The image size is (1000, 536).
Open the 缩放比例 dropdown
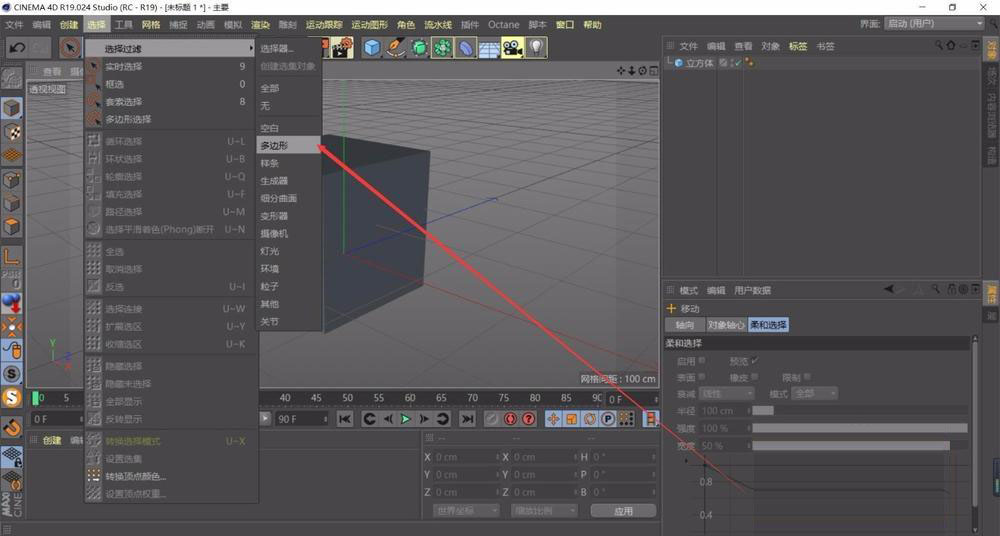[544, 510]
